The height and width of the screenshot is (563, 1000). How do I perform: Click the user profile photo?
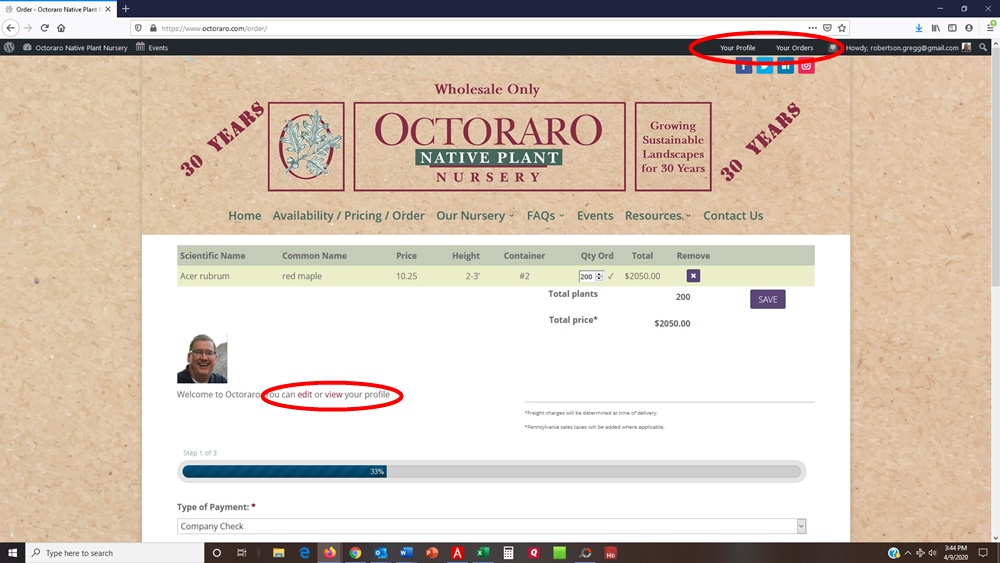coord(202,358)
